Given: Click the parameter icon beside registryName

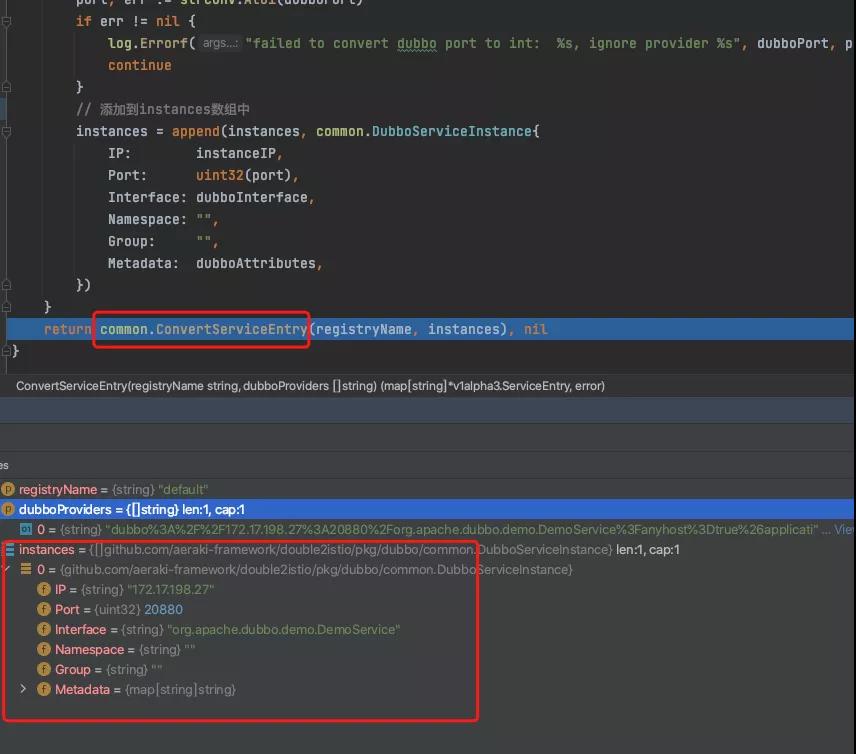Looking at the screenshot, I should point(8,490).
